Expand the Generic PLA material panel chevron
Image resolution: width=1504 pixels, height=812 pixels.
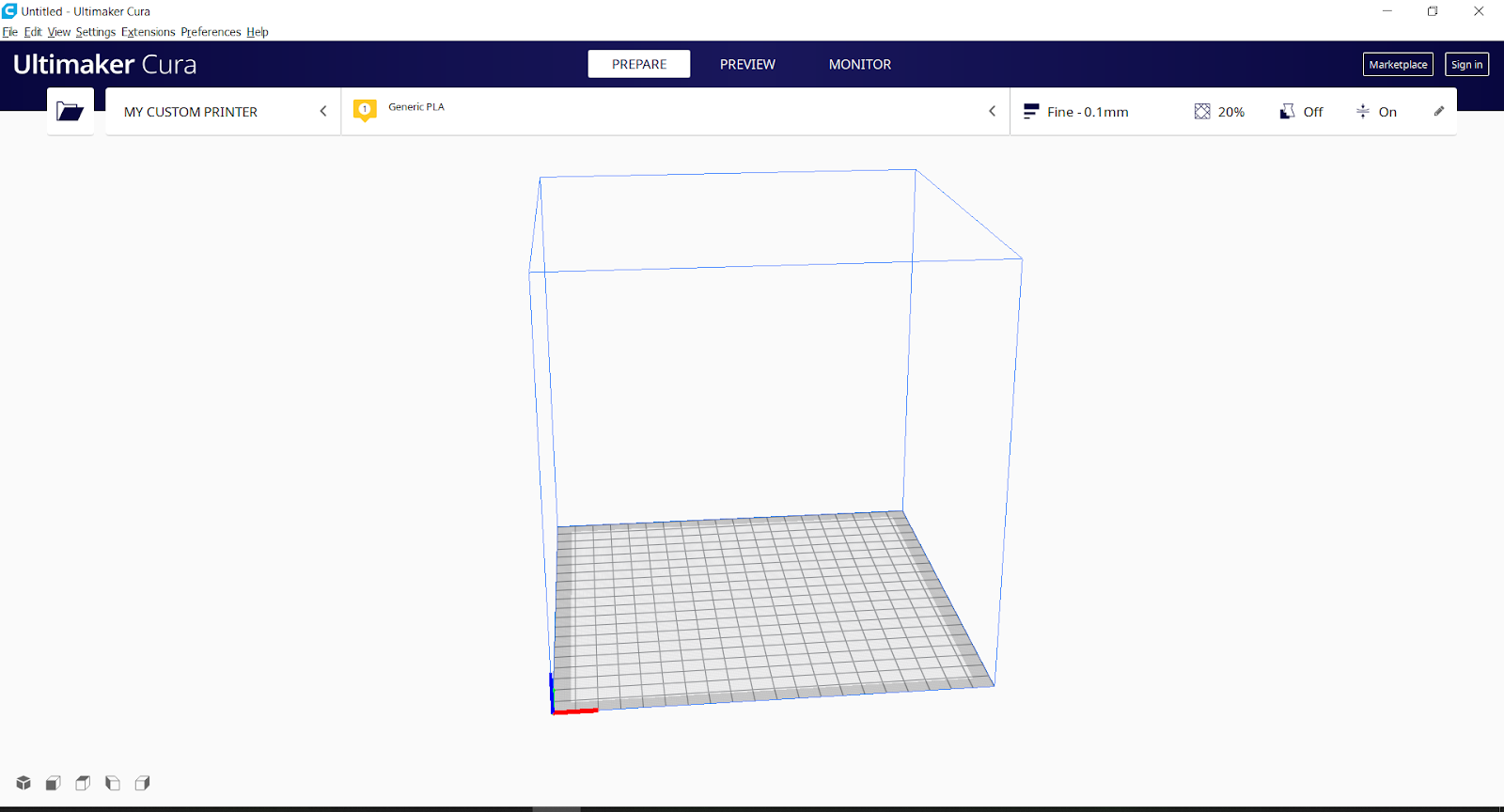click(992, 111)
